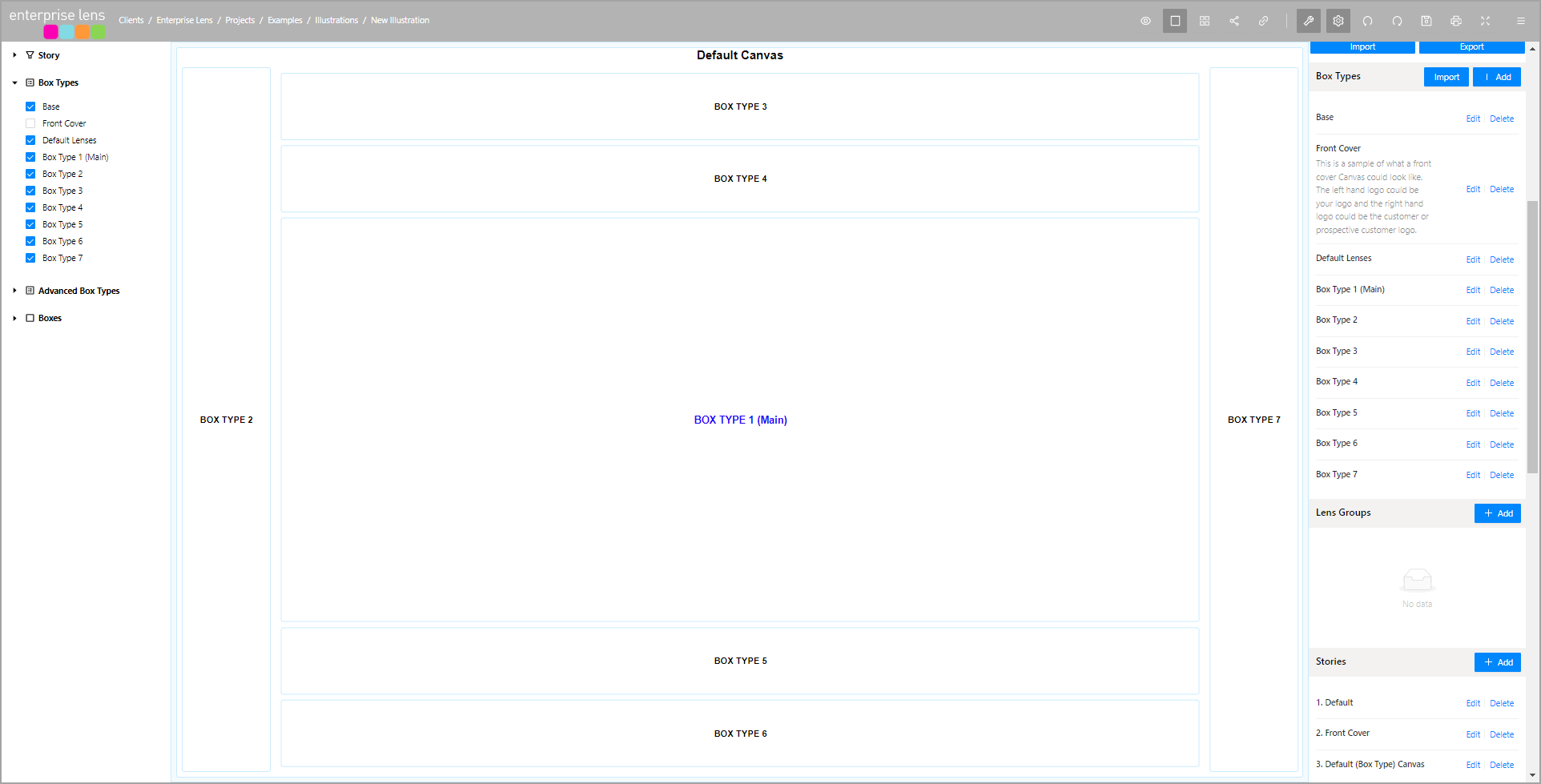Uncheck the Box Type 5 checkbox

click(x=30, y=224)
